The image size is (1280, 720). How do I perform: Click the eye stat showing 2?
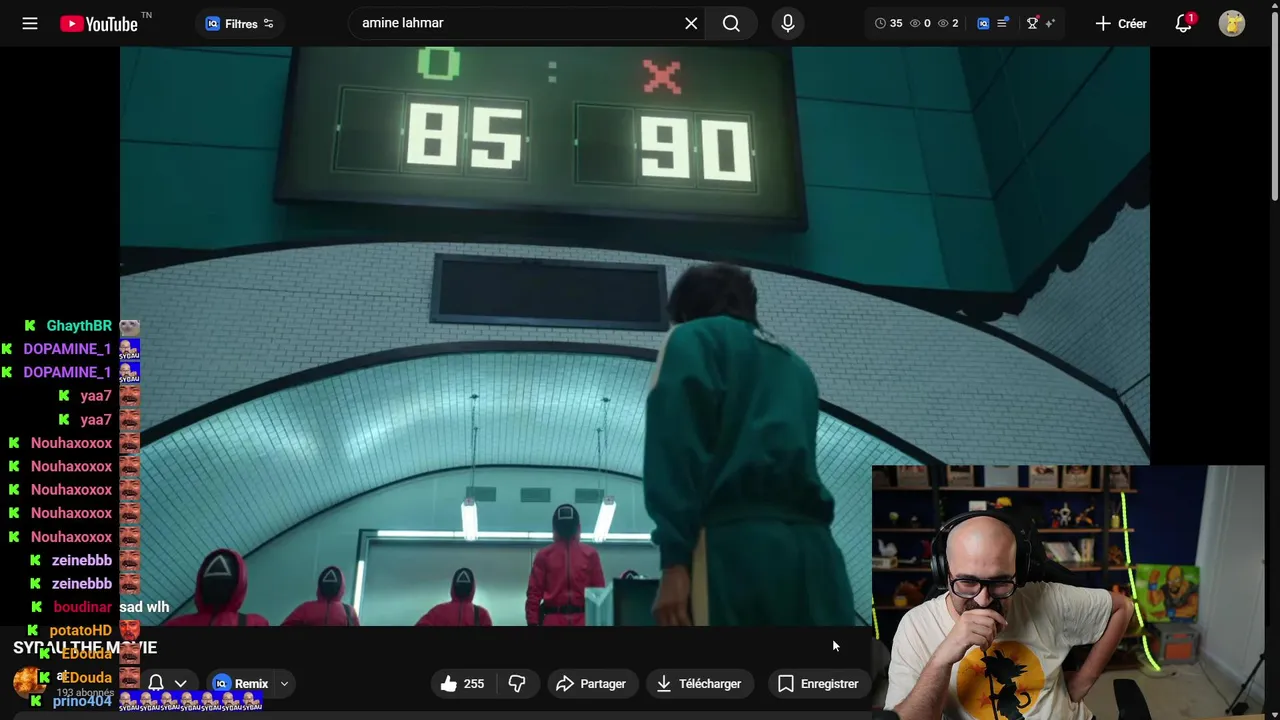click(x=948, y=23)
